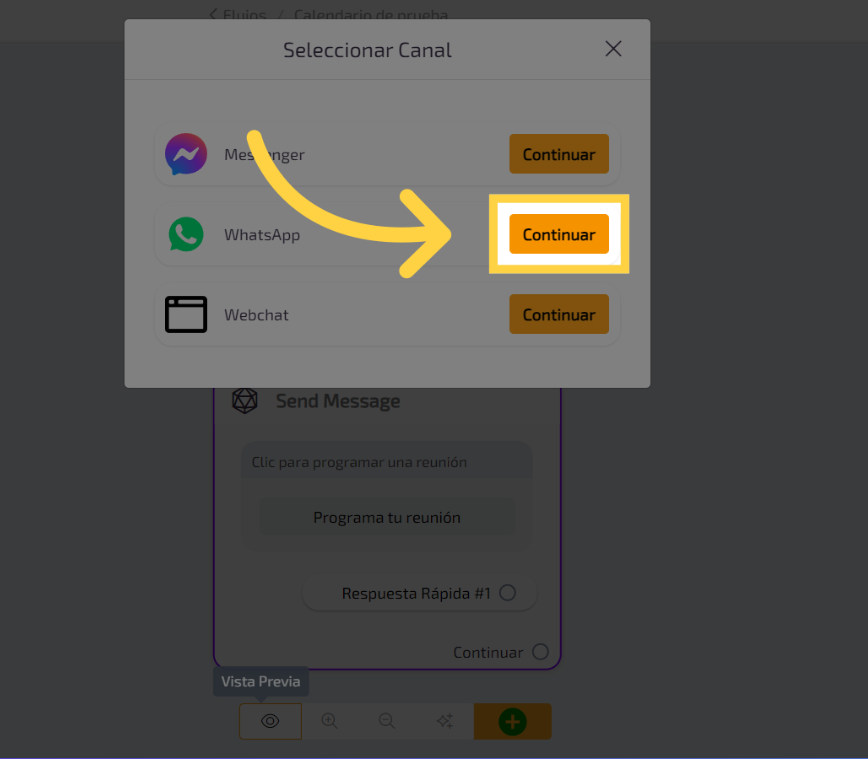The image size is (868, 759).
Task: Select the Continuar connector circle on node
Action: point(540,652)
